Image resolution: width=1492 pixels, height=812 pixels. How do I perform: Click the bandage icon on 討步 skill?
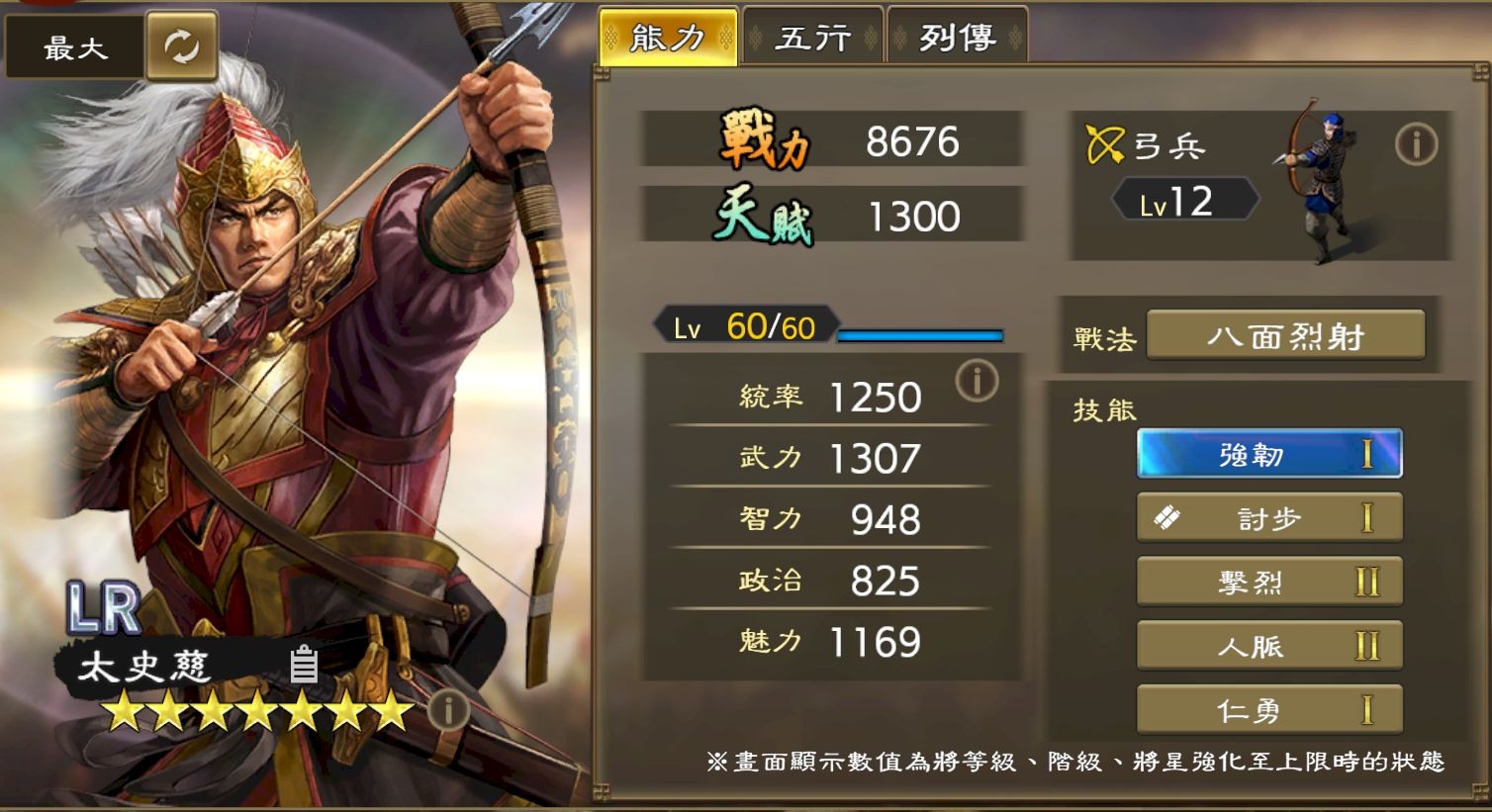(1166, 516)
